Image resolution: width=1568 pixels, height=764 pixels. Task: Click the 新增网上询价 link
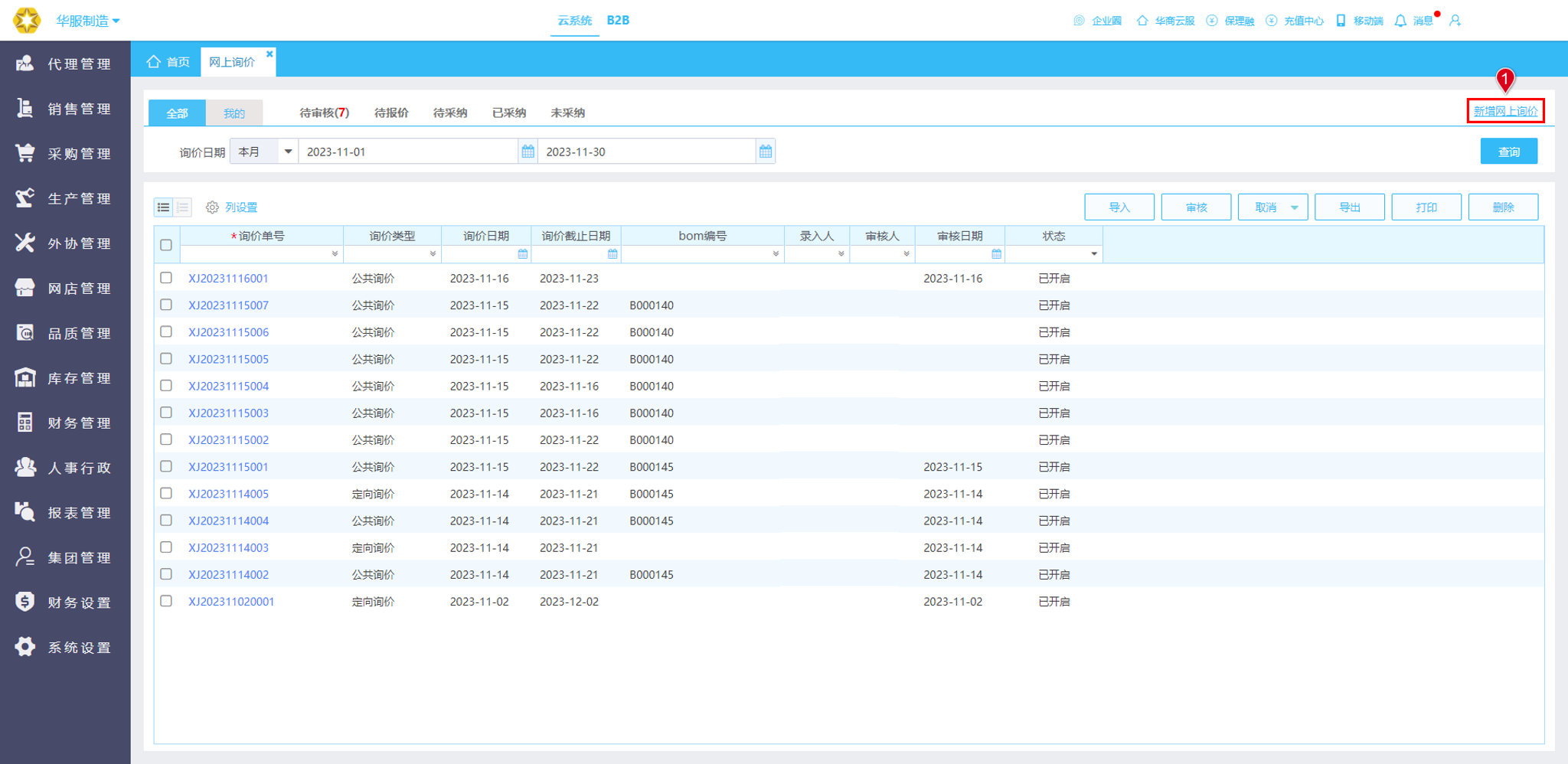tap(1505, 111)
